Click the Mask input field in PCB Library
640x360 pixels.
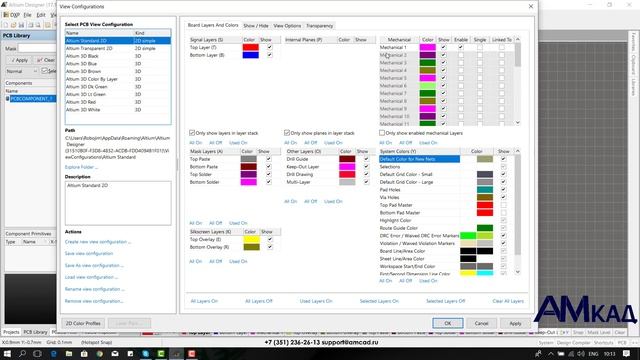[x=37, y=49]
